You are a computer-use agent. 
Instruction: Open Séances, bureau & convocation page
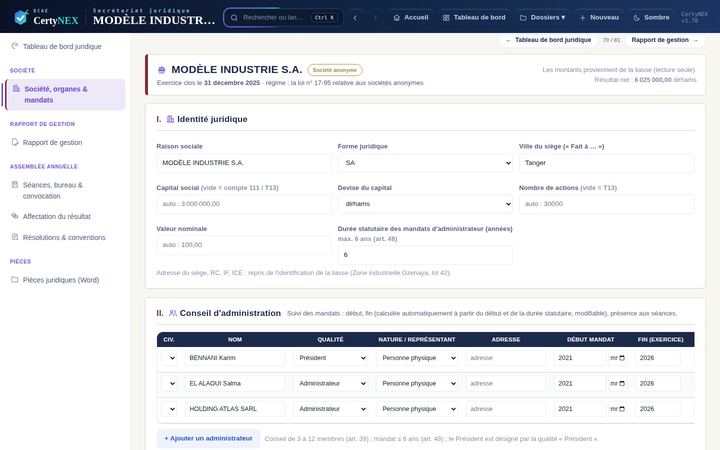point(65,190)
